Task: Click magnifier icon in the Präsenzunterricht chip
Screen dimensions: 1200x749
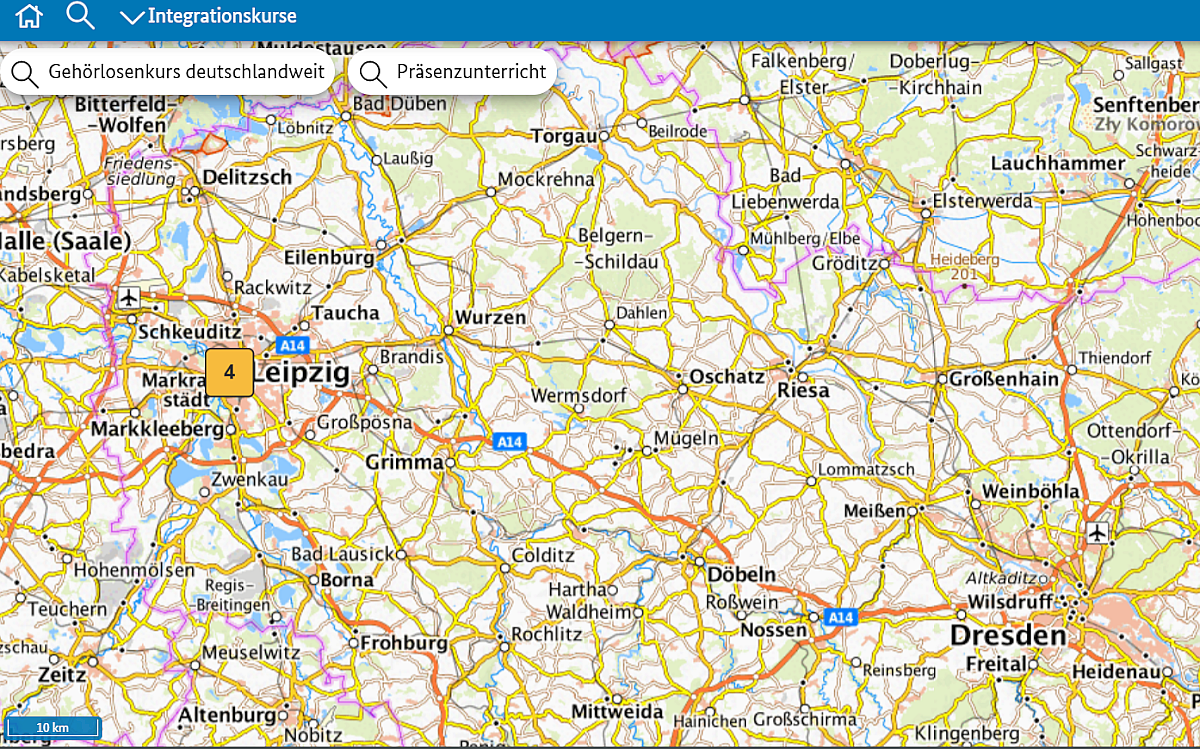Action: (x=373, y=73)
